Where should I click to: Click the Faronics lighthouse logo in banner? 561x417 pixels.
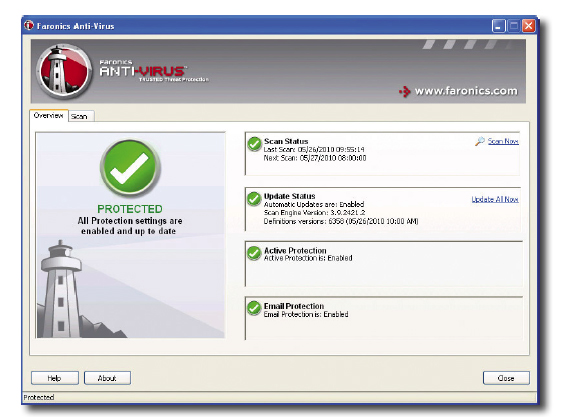[x=64, y=71]
